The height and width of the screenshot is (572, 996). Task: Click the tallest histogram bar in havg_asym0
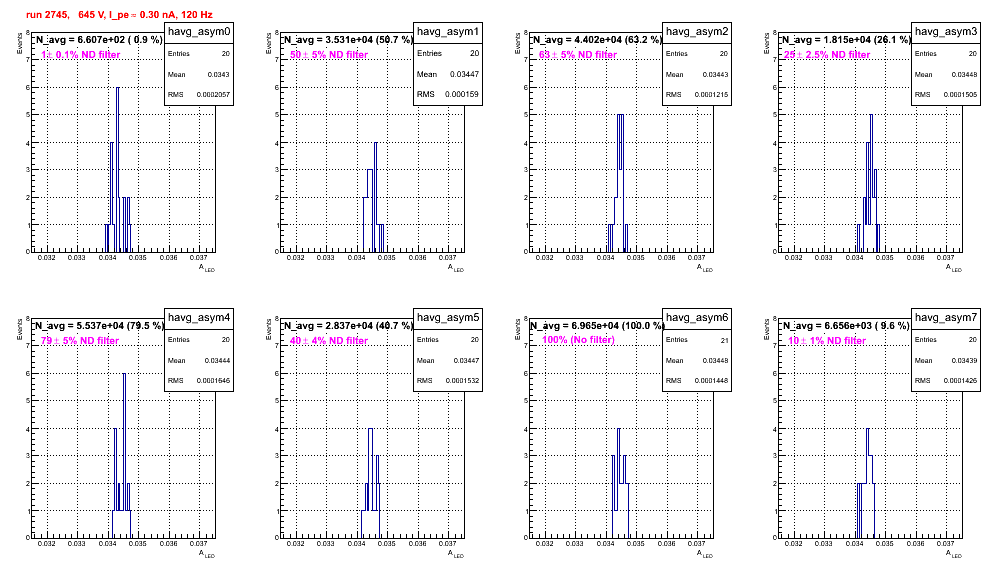click(118, 170)
